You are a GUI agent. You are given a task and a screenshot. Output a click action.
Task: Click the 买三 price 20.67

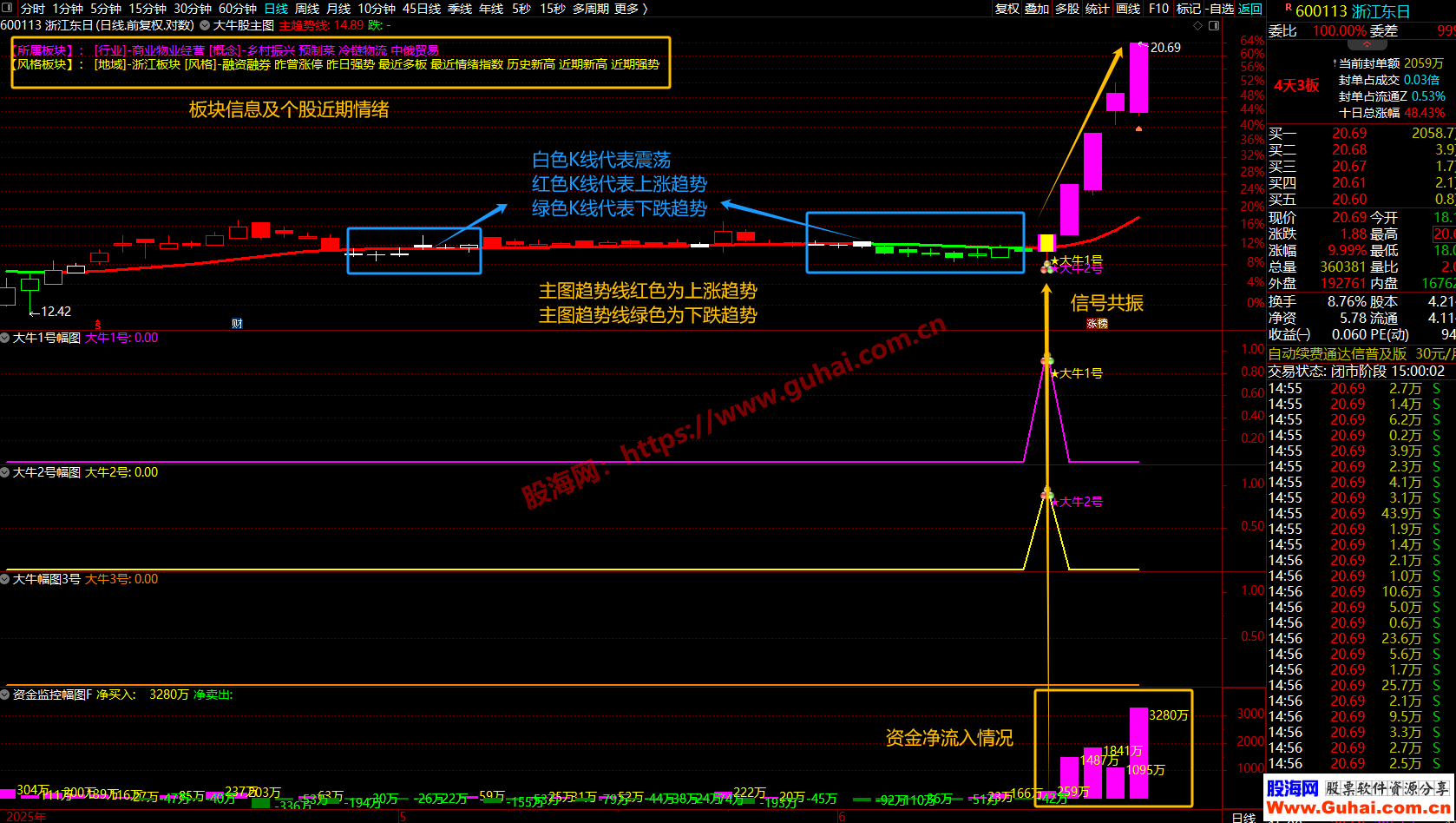pyautogui.click(x=1349, y=166)
